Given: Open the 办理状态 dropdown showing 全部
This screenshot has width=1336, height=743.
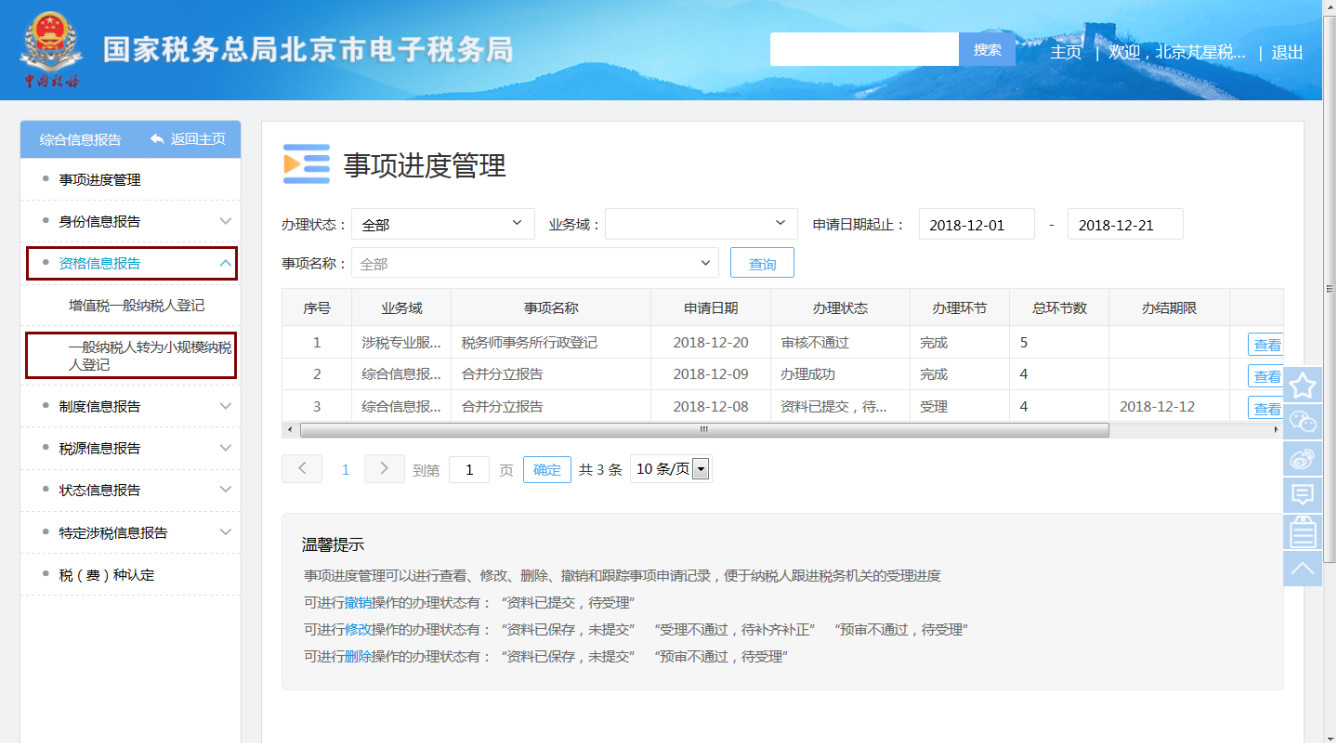Looking at the screenshot, I should coord(443,224).
